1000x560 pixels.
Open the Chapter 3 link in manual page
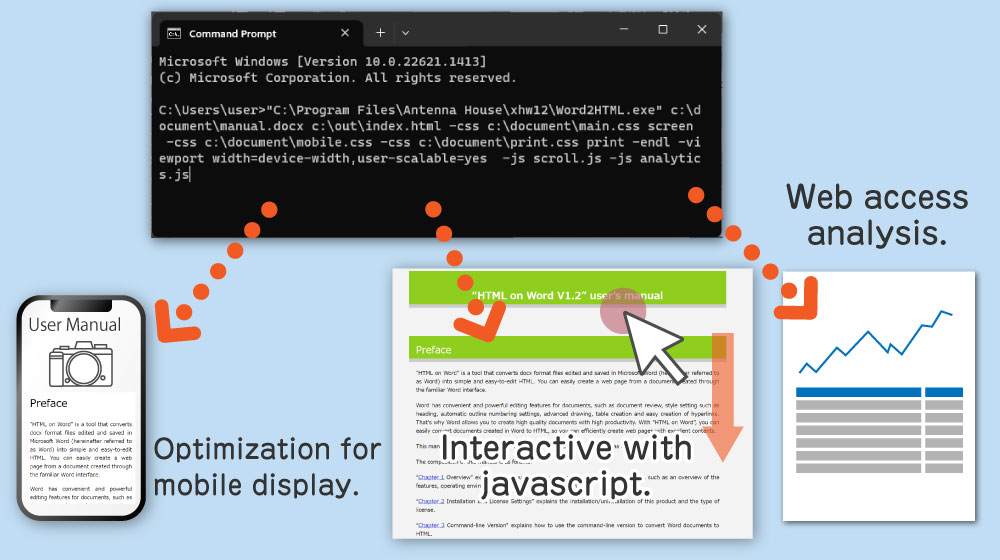pos(430,526)
